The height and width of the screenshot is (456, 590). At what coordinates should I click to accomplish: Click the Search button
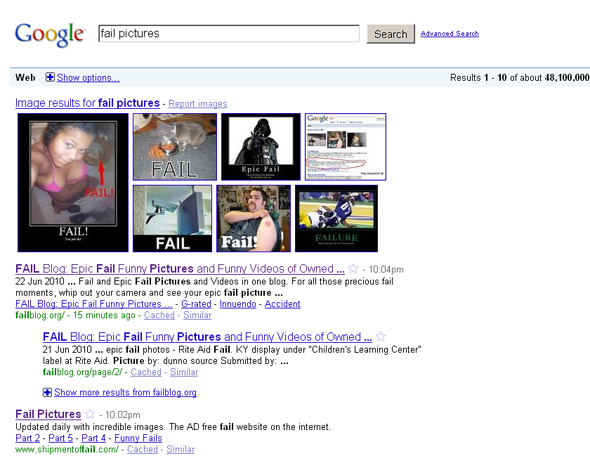391,34
